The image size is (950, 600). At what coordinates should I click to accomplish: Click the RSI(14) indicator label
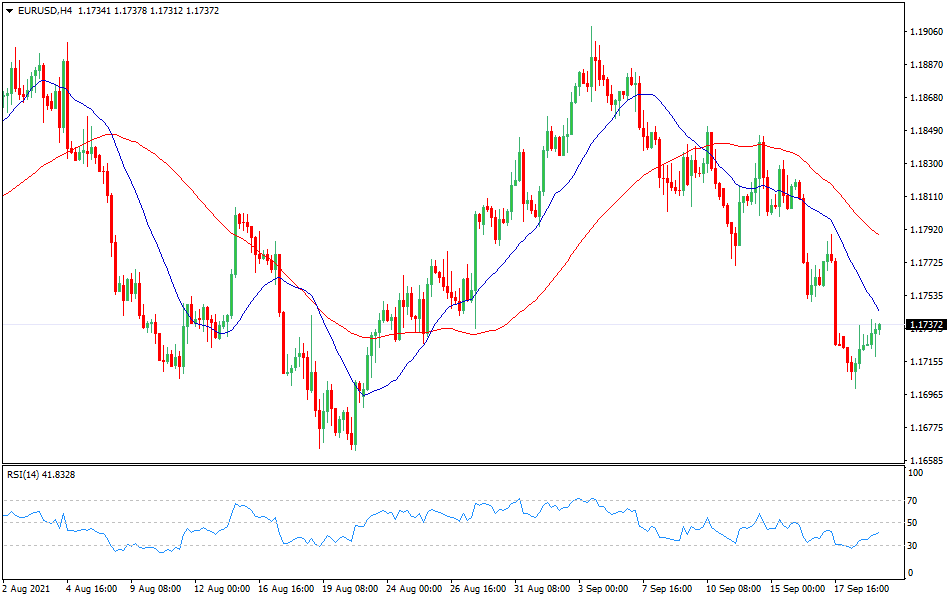40,474
